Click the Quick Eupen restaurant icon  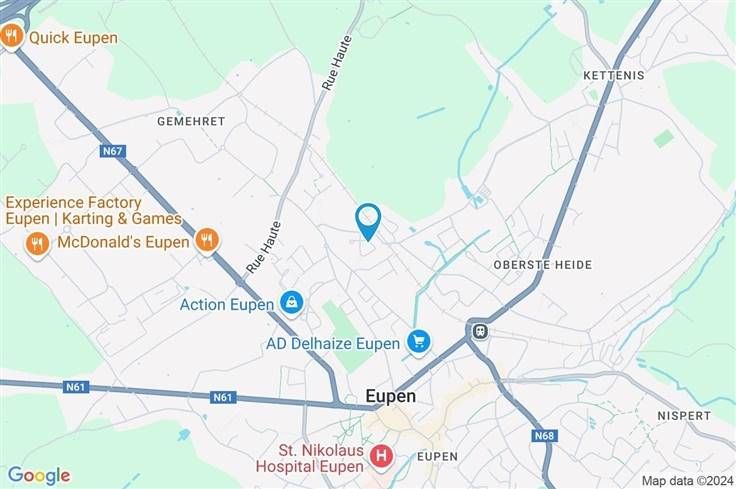(11, 36)
